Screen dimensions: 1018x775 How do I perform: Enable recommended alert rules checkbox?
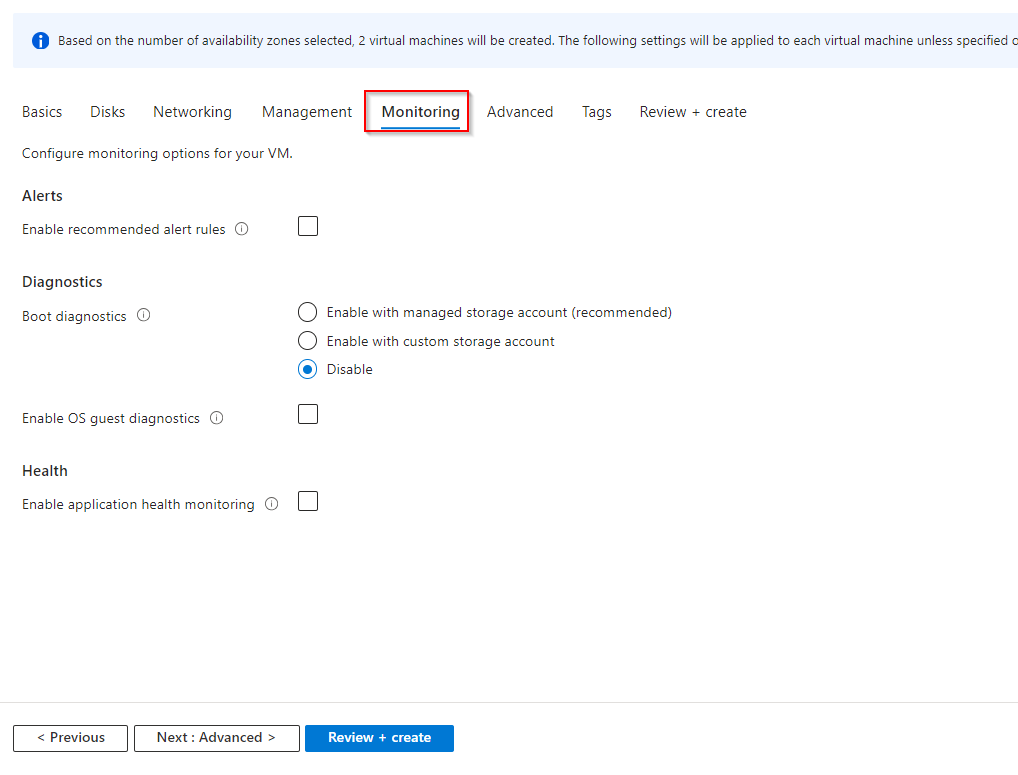[x=308, y=227]
